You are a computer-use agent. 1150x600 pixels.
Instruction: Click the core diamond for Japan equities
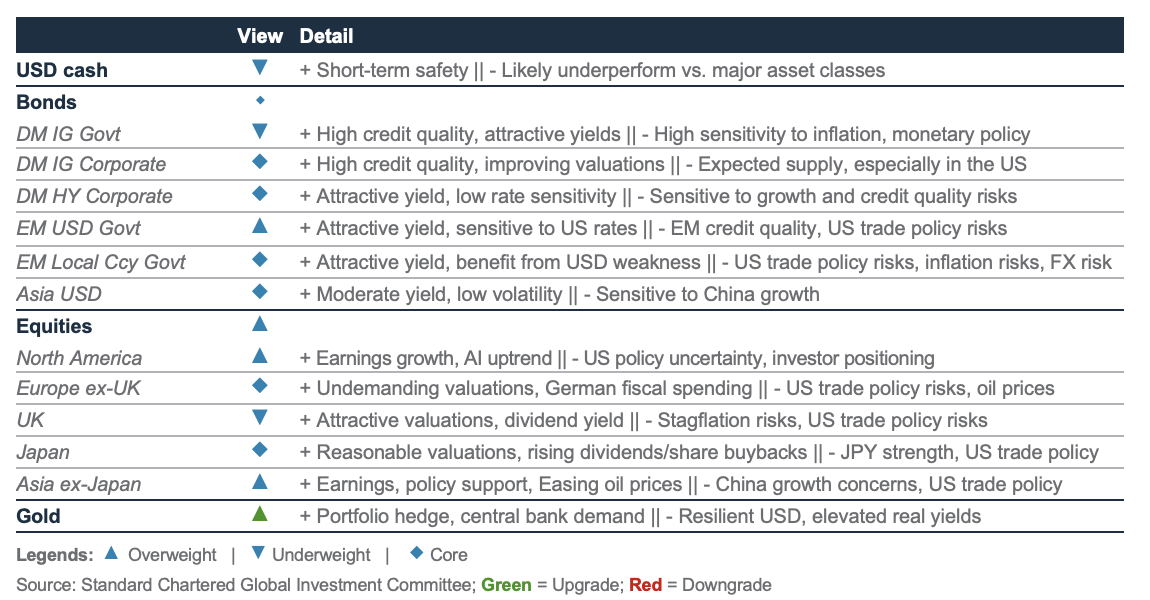coord(260,450)
